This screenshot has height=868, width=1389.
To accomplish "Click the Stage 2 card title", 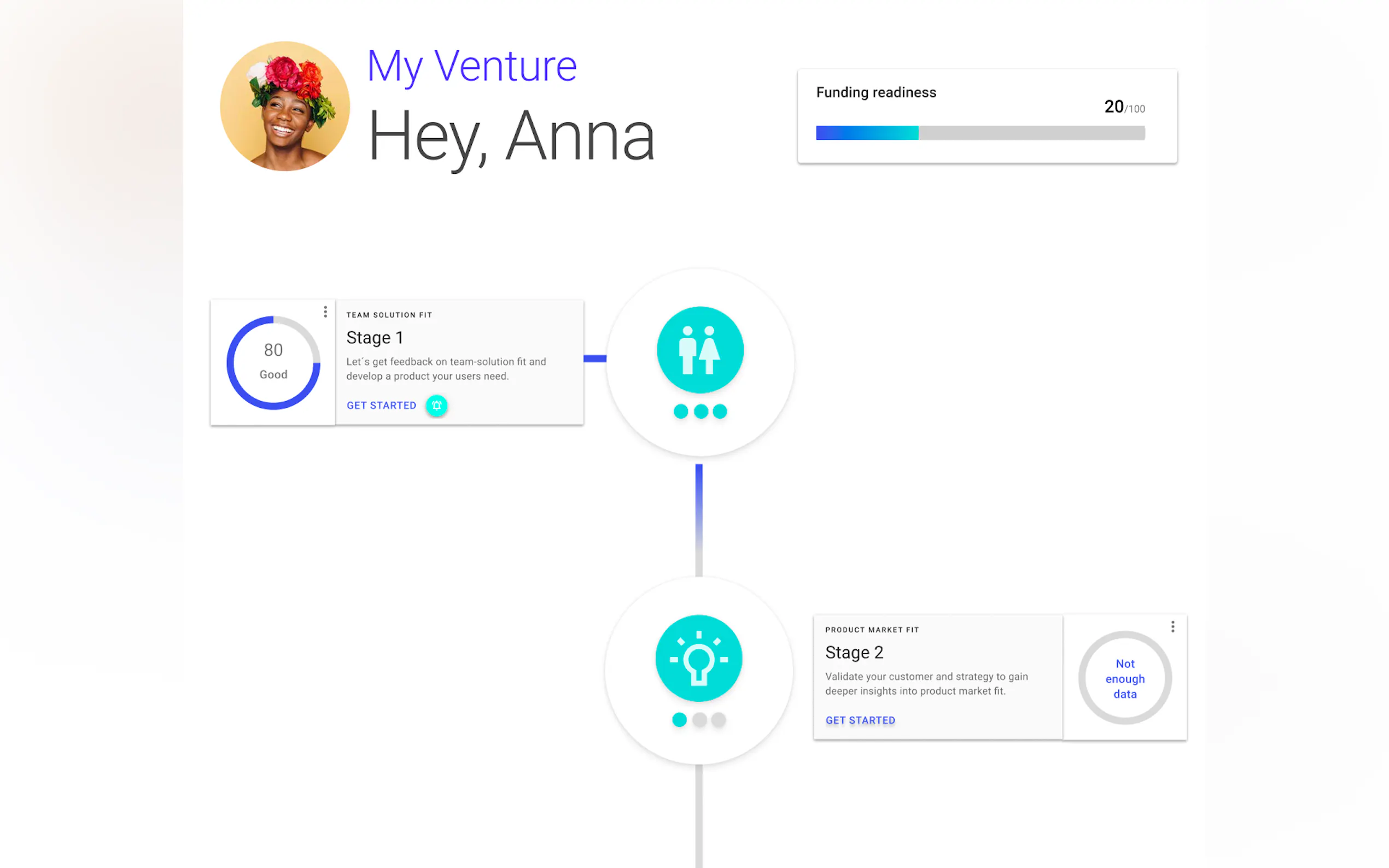I will (854, 652).
